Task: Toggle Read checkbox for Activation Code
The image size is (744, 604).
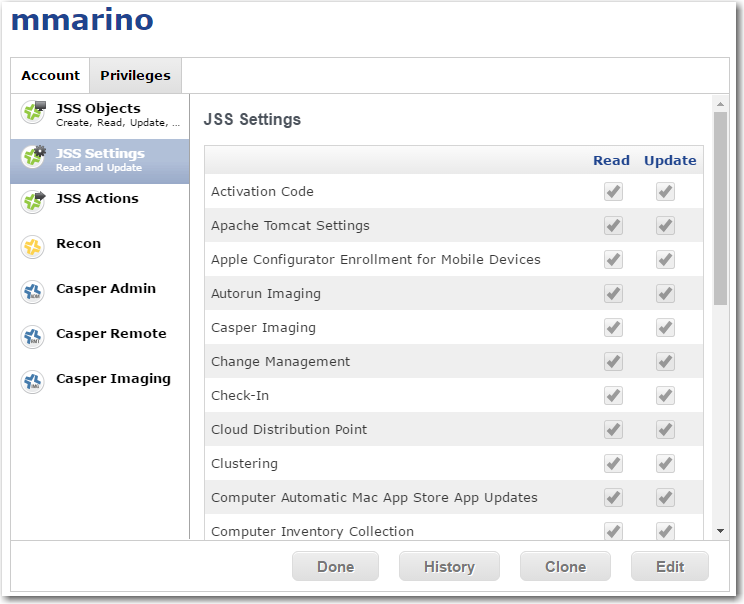Action: tap(613, 192)
